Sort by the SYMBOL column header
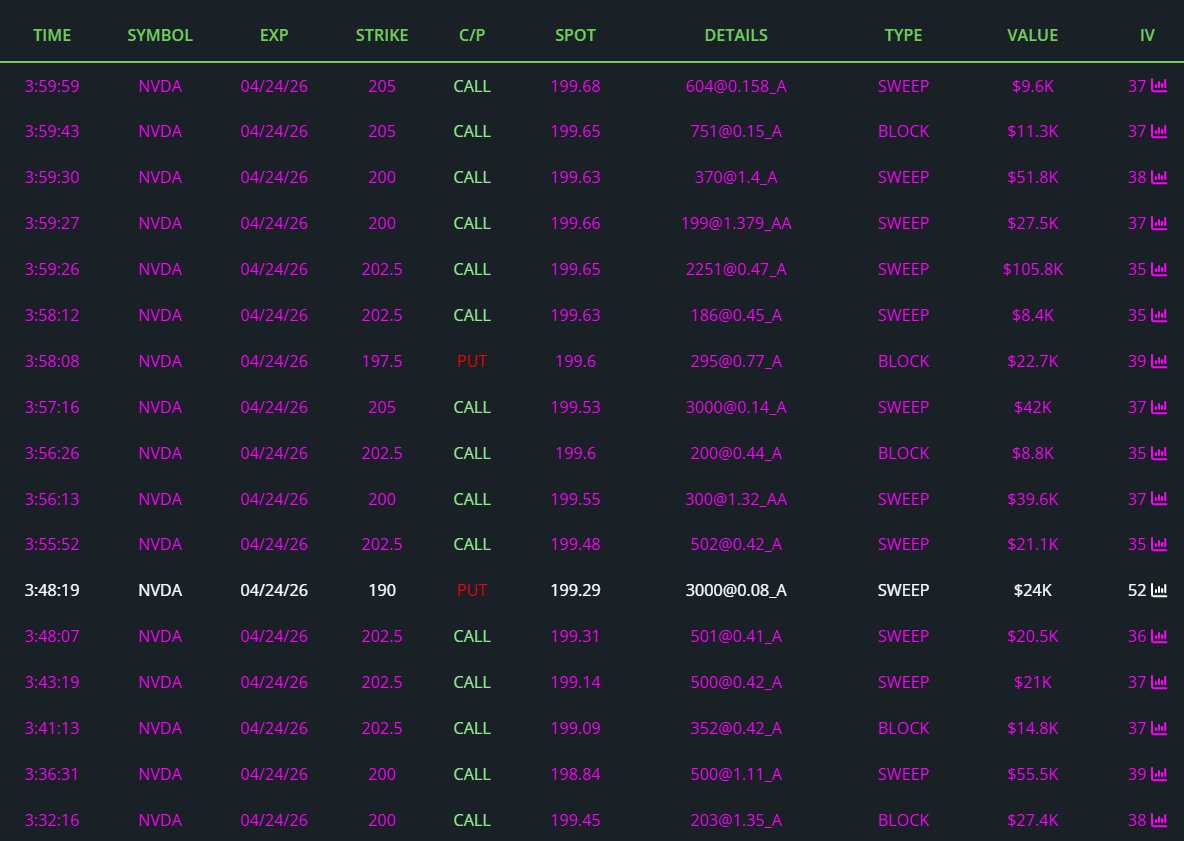The image size is (1184, 841). [x=160, y=35]
